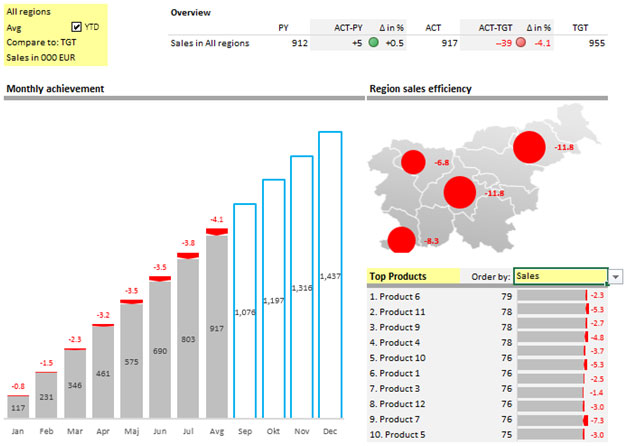Select the Avg month cell
The image size is (628, 446).
point(14,28)
